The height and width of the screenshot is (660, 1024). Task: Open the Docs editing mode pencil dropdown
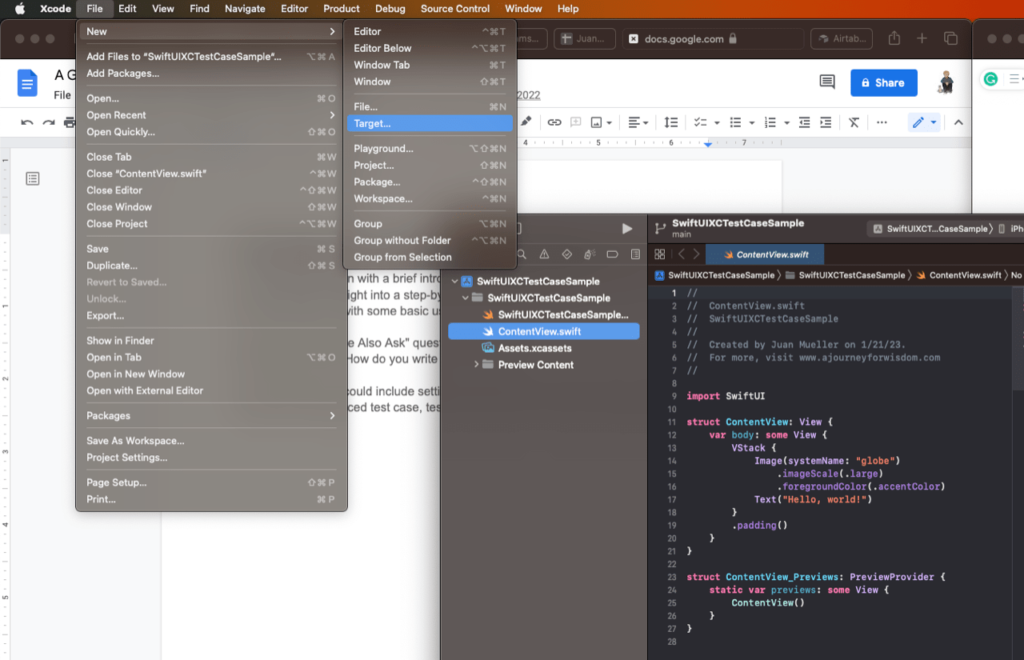(924, 122)
